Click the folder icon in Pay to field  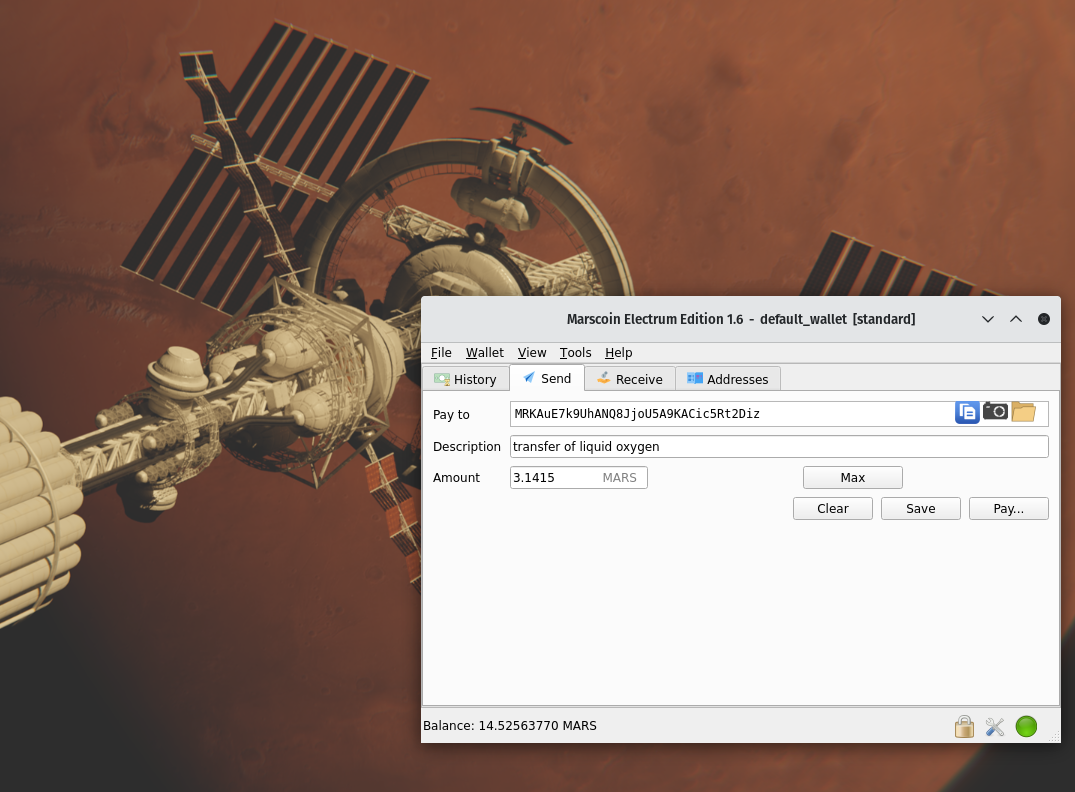pos(1023,412)
